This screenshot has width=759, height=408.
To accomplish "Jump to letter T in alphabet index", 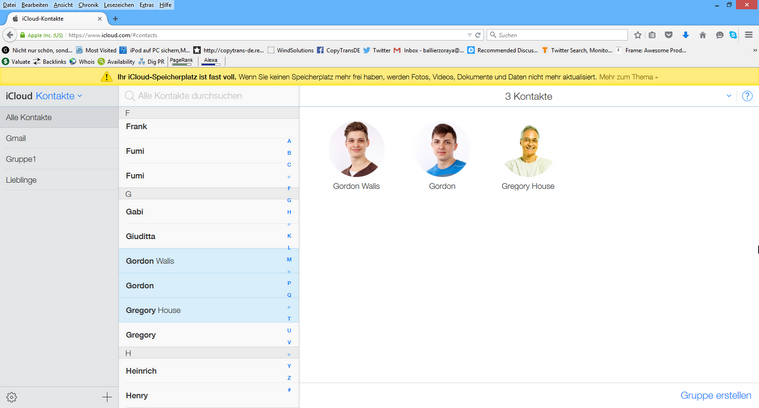I will pyautogui.click(x=289, y=318).
